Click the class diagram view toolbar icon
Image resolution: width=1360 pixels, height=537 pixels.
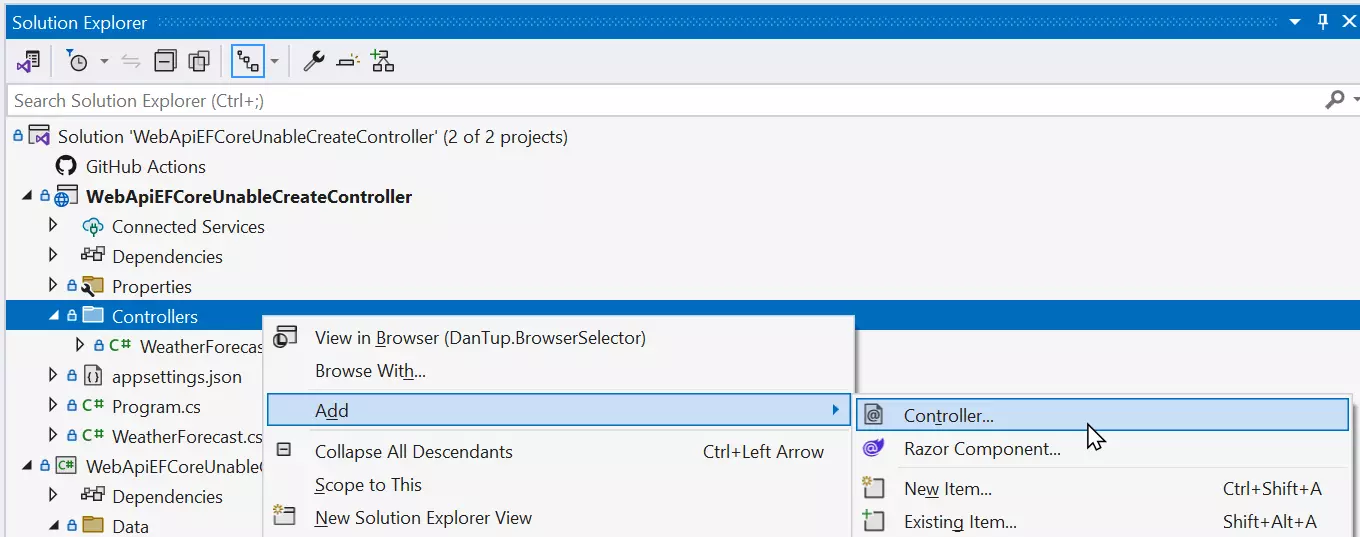coord(382,61)
